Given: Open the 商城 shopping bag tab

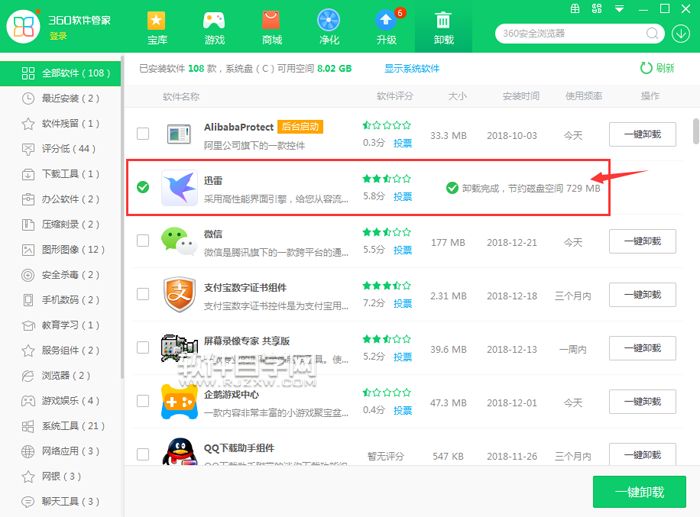Looking at the screenshot, I should point(271,28).
